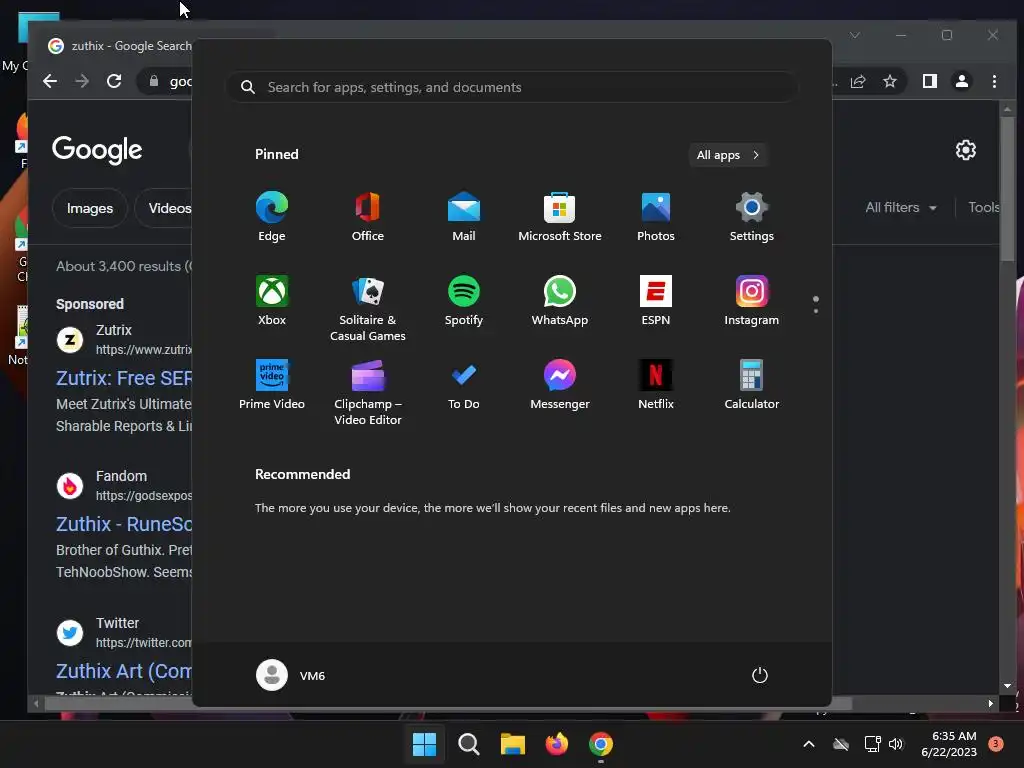
Task: Open the Zuthix Art Twitter result
Action: pyautogui.click(x=124, y=671)
